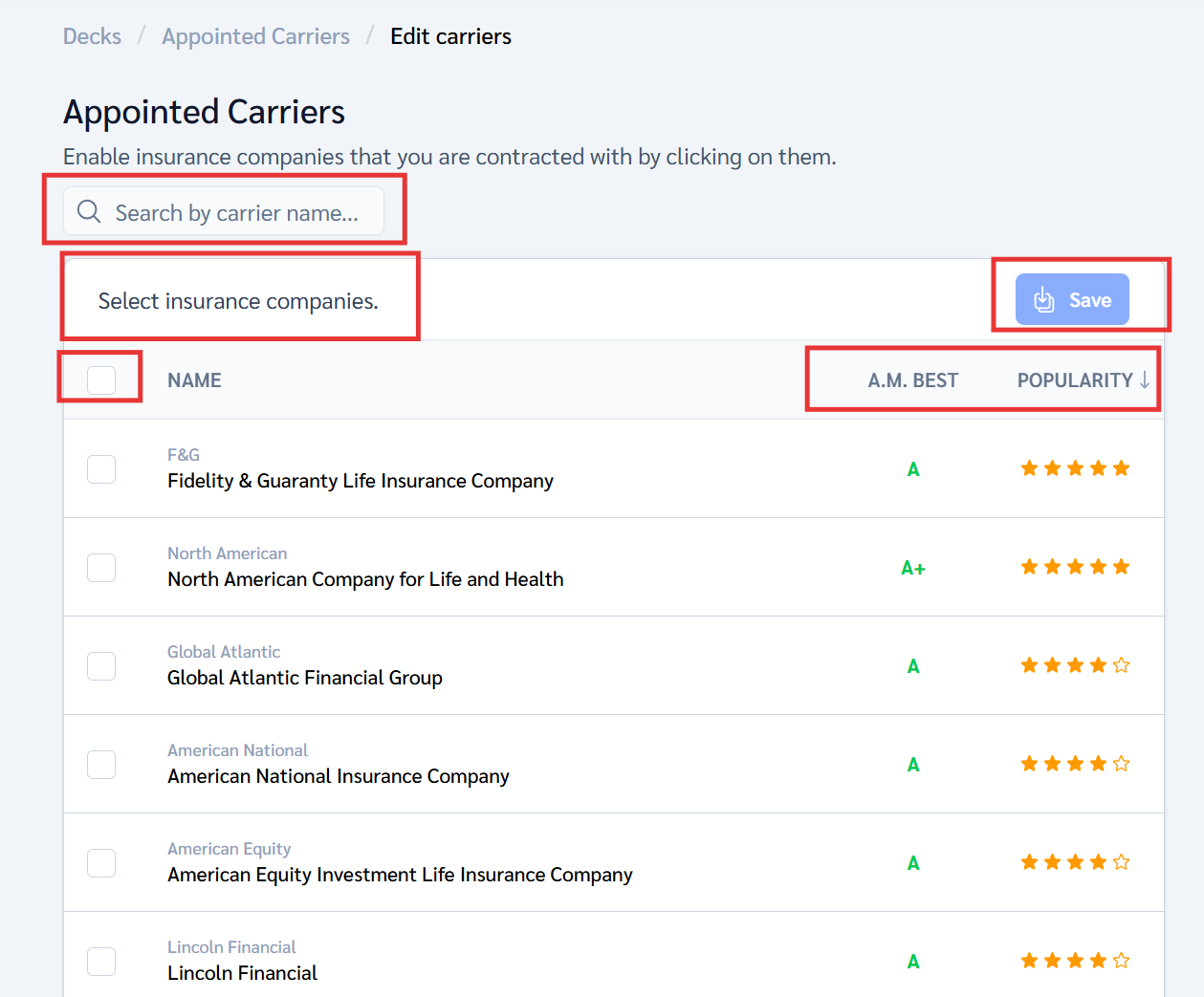Viewport: 1204px width, 997px height.
Task: Sort by Name column header
Action: click(x=194, y=380)
